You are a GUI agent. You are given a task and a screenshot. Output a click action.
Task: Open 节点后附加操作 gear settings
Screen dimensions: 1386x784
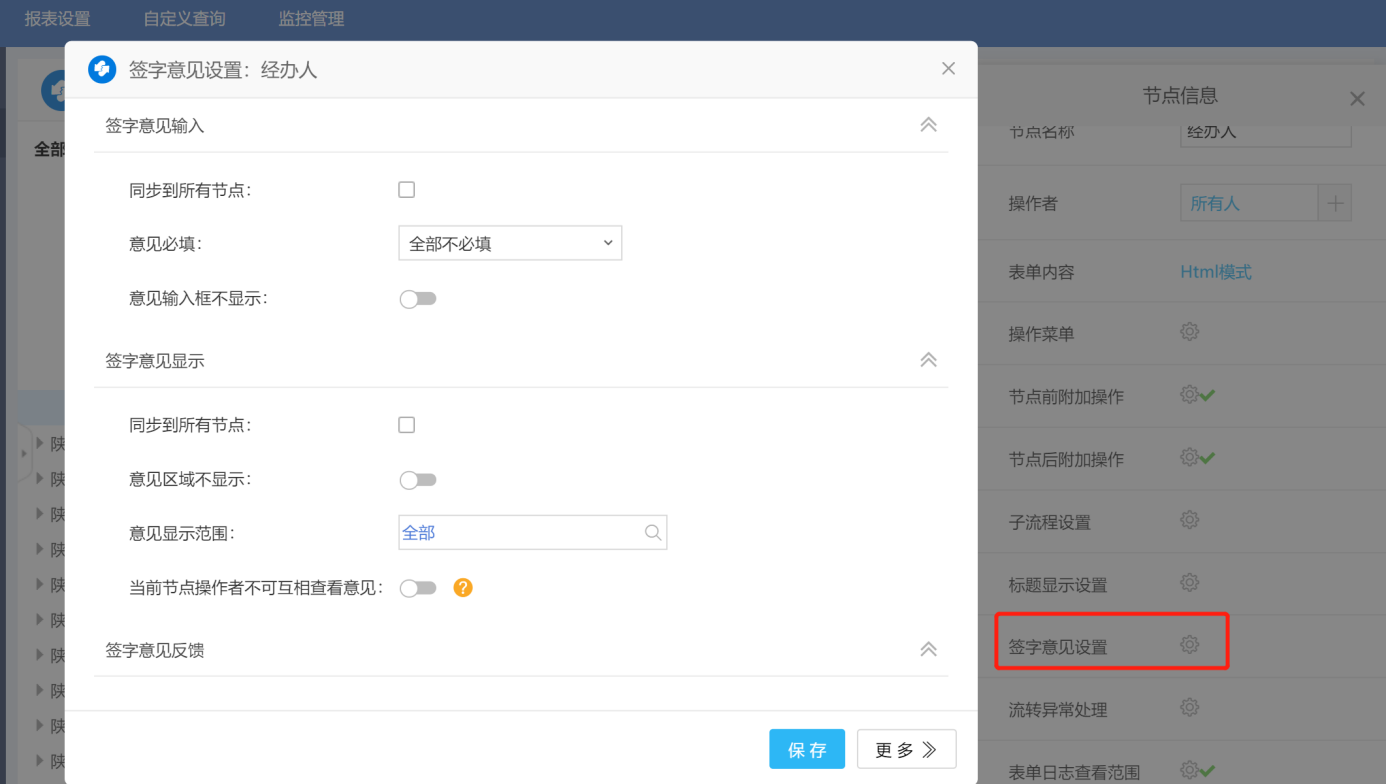(1189, 458)
